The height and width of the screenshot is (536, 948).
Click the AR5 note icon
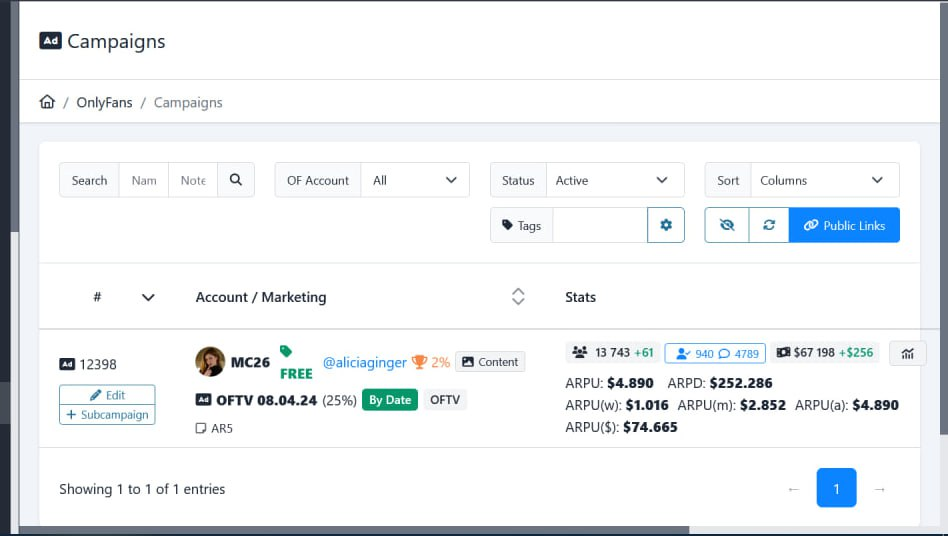pos(201,429)
